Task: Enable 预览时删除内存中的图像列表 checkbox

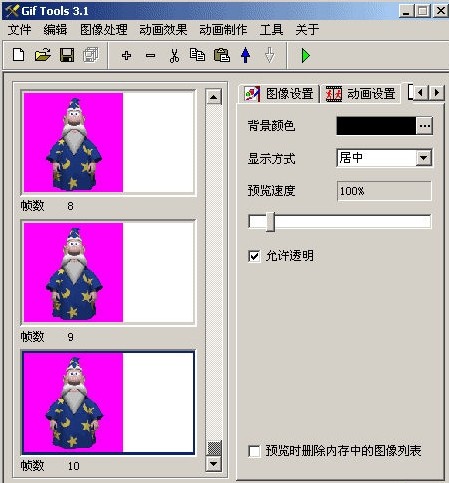Action: [254, 451]
